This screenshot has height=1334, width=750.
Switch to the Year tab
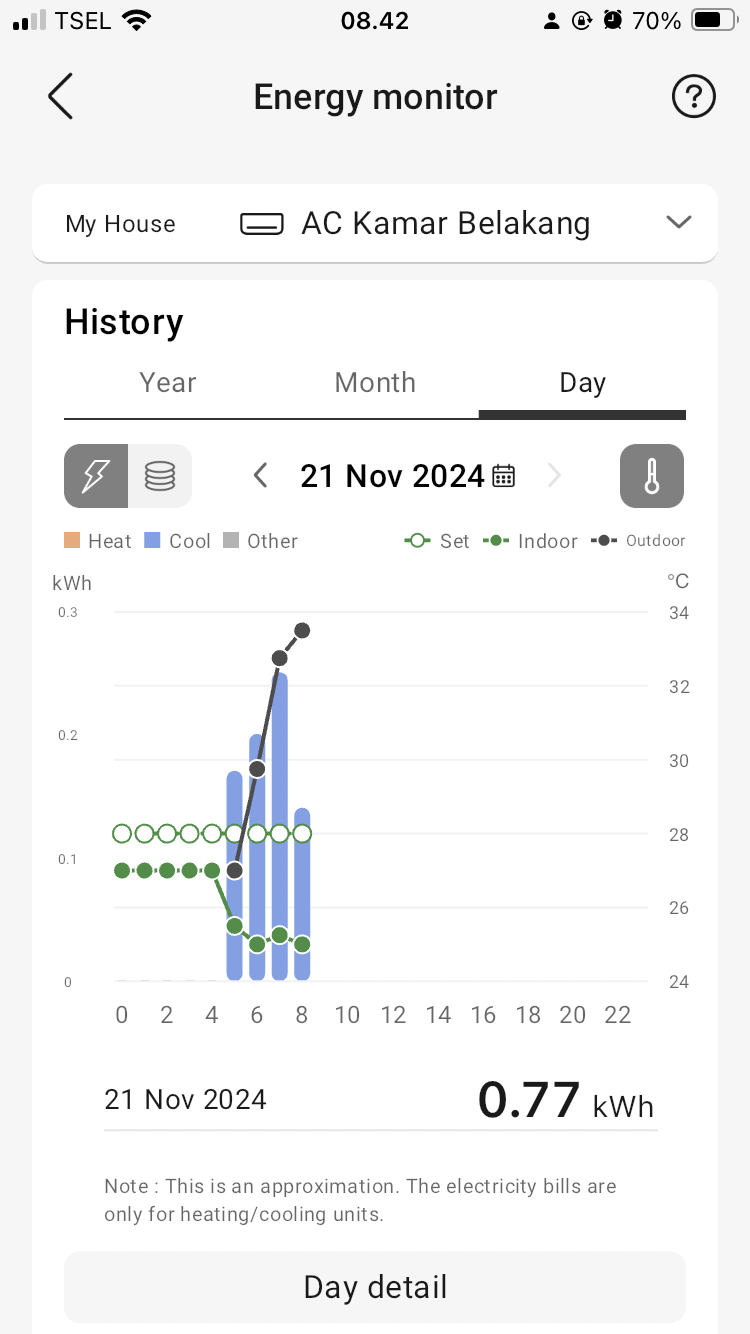[168, 383]
